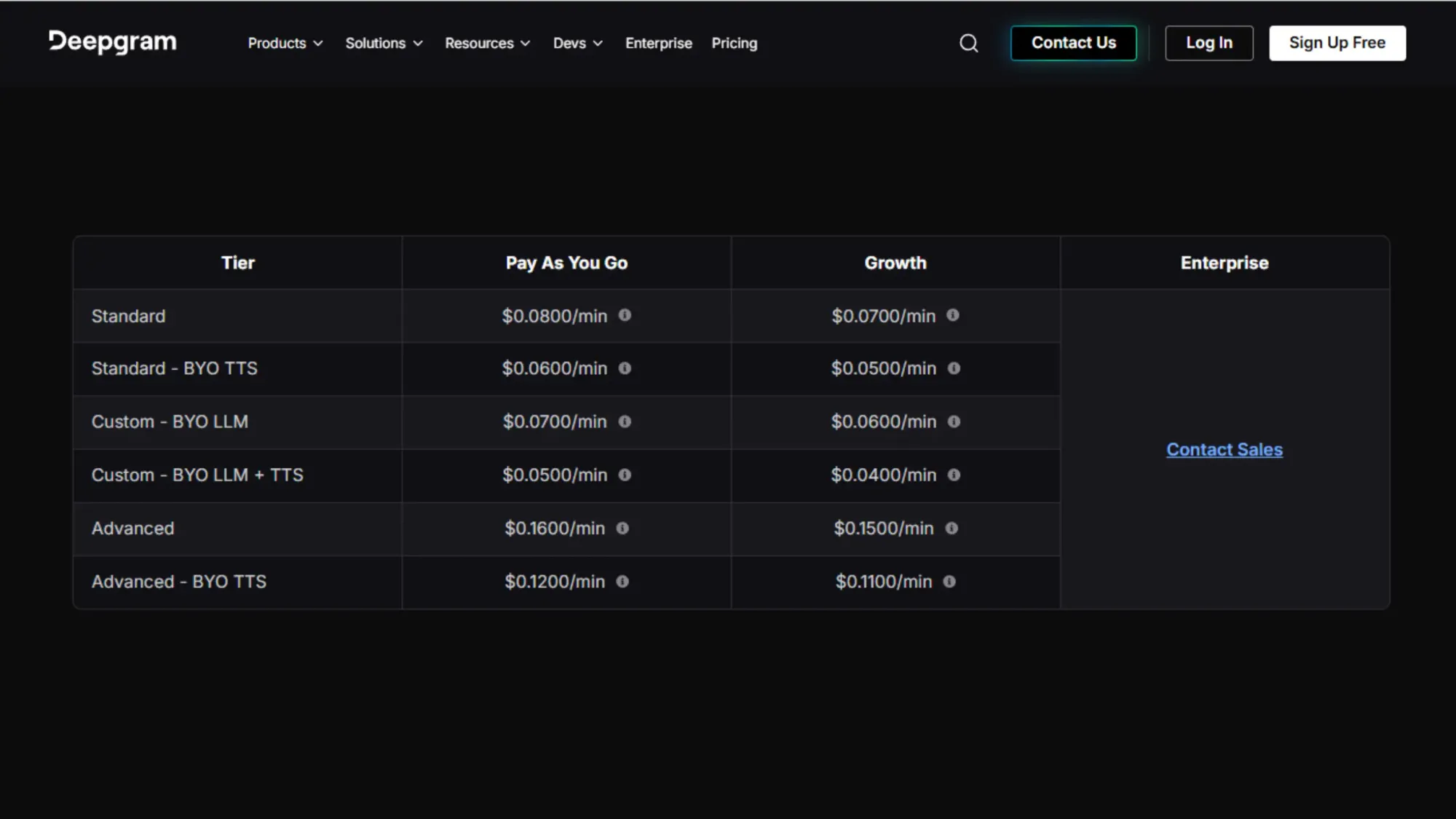Open the search icon in the navigation bar
Screen dimensions: 1456x819
(968, 43)
